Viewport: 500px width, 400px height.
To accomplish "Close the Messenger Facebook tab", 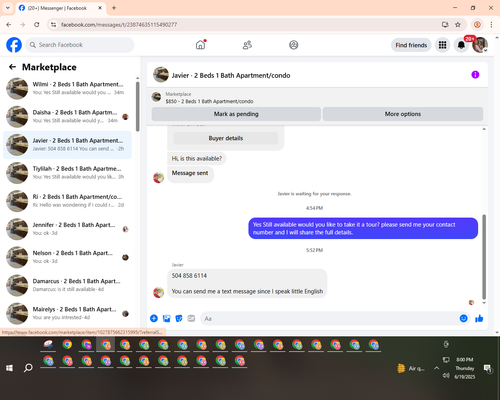I will (x=100, y=8).
